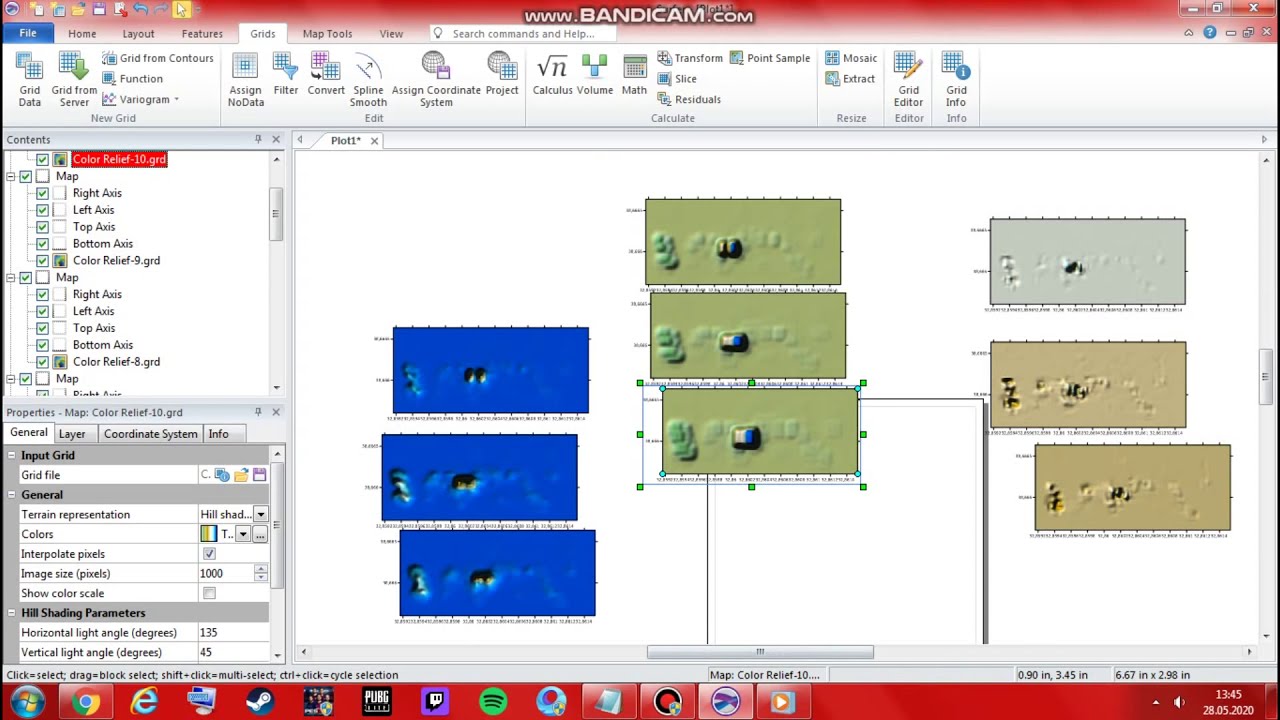Uncheck Color Relief-9.grd layer checkbox
Image resolution: width=1280 pixels, height=720 pixels.
pos(42,260)
